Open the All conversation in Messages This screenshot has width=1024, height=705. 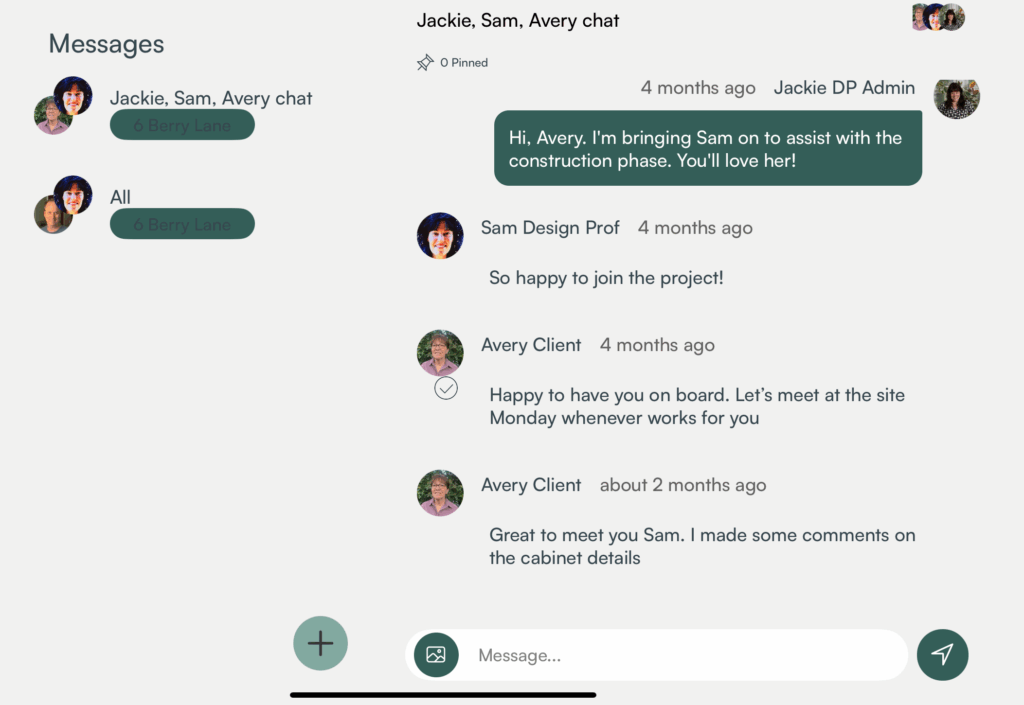coord(121,197)
